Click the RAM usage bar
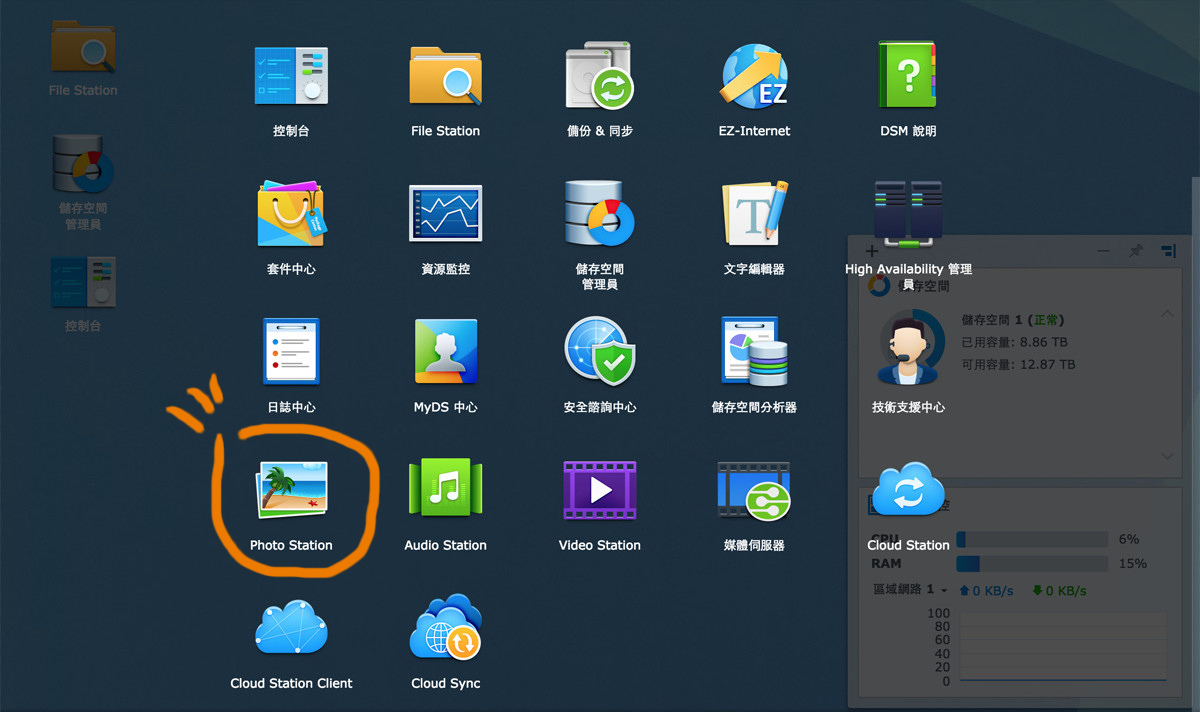This screenshot has width=1200, height=712. [x=1032, y=564]
